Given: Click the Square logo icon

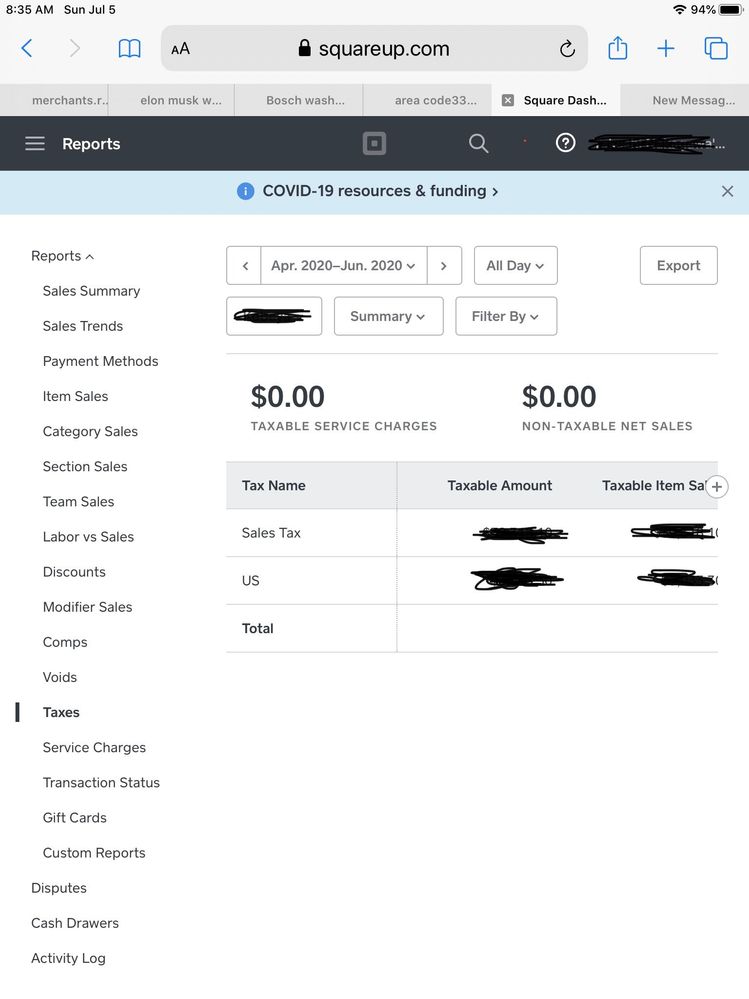Looking at the screenshot, I should coord(374,144).
